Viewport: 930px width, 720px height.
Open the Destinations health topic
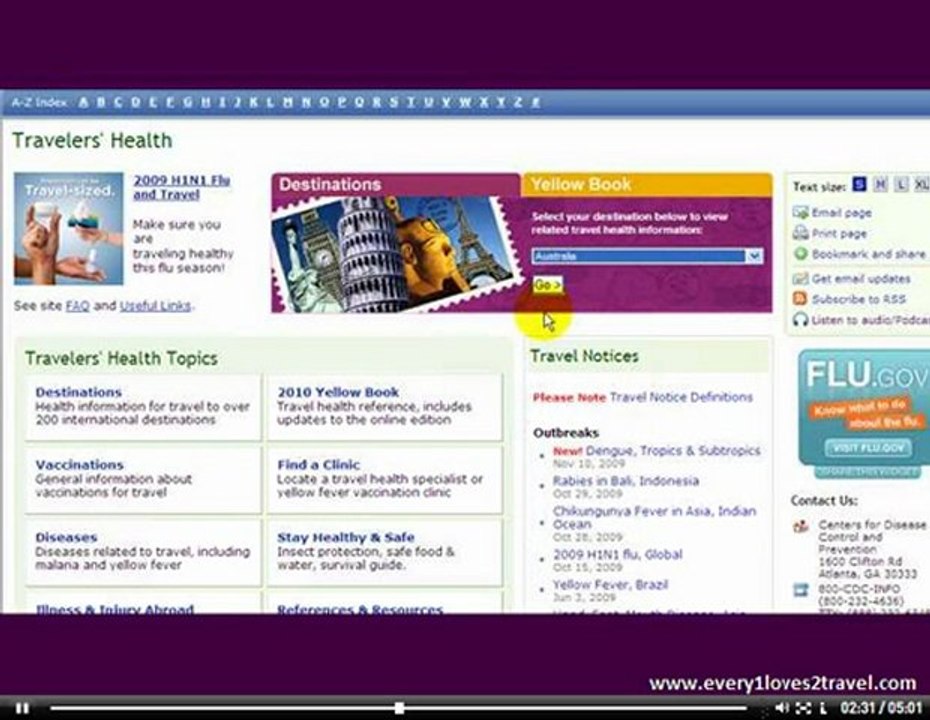(78, 392)
